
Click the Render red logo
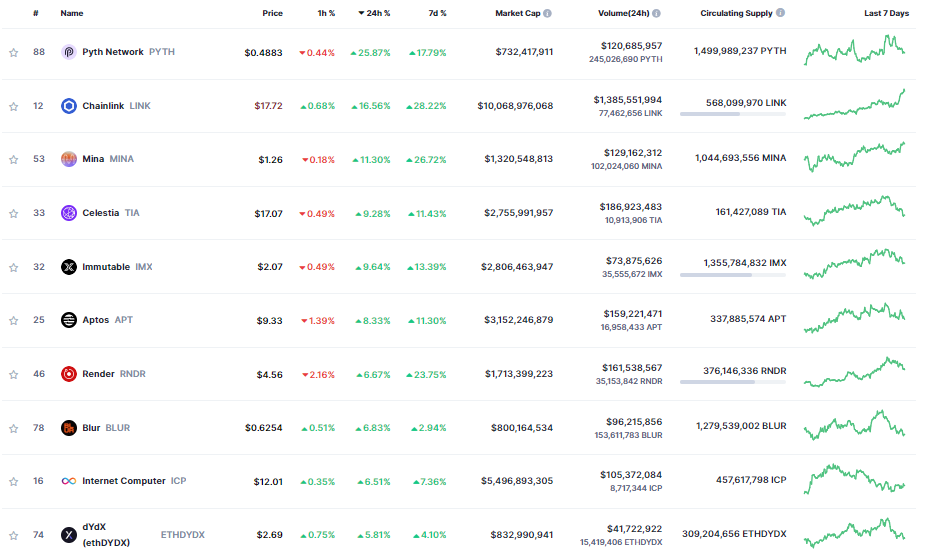69,374
